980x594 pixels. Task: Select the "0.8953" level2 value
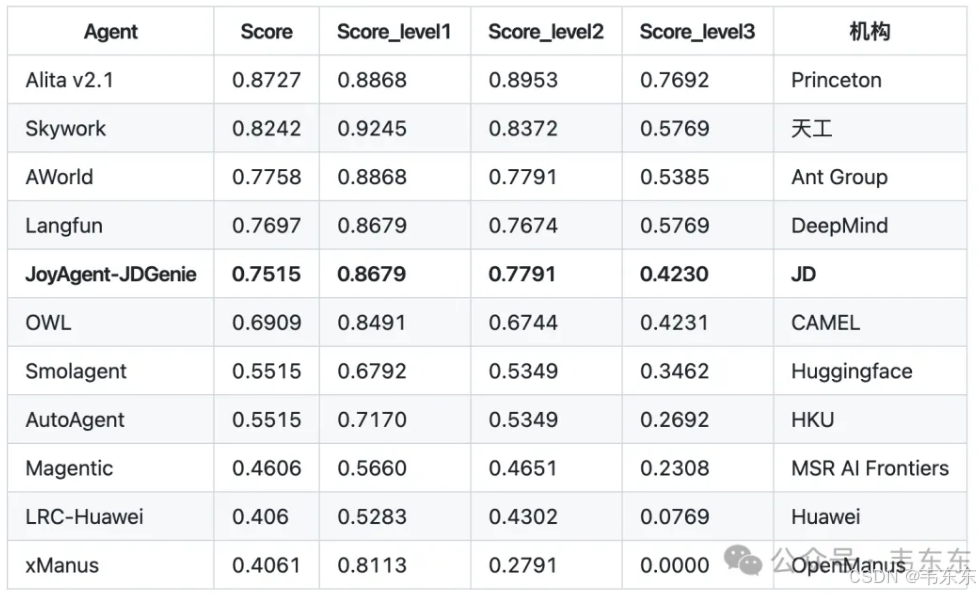(523, 80)
